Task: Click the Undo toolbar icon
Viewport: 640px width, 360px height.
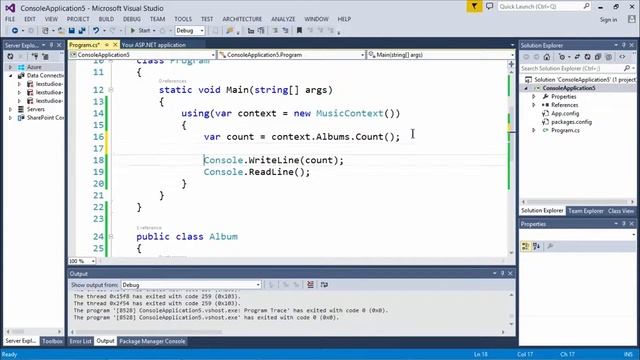Action: point(96,31)
